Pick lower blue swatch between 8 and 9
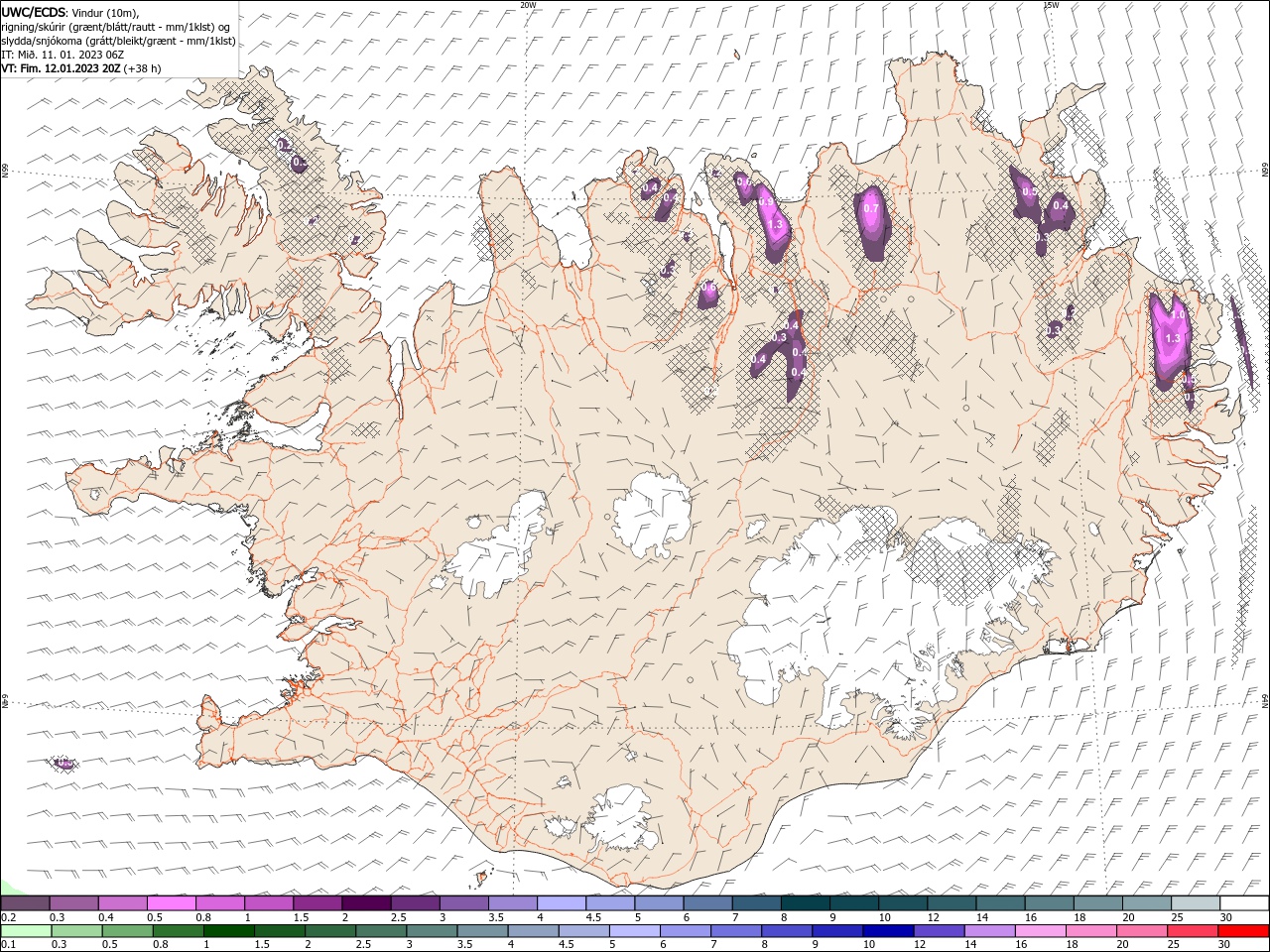1270x952 pixels. [786, 932]
